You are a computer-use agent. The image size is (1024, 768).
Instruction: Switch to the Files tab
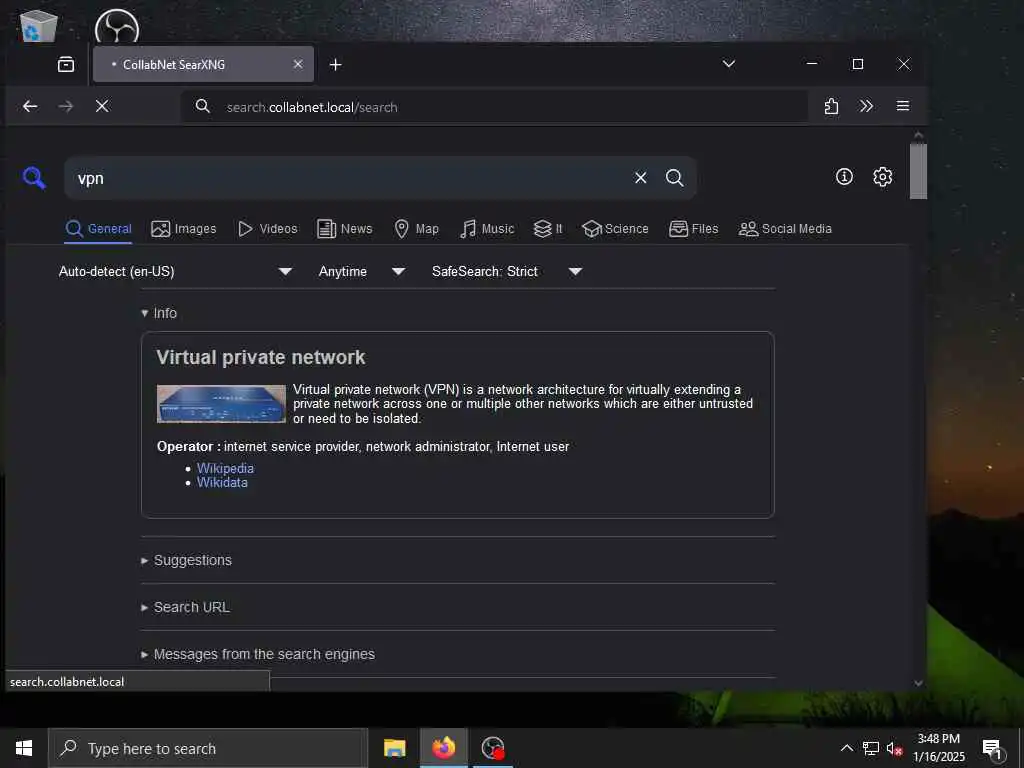[x=694, y=229]
